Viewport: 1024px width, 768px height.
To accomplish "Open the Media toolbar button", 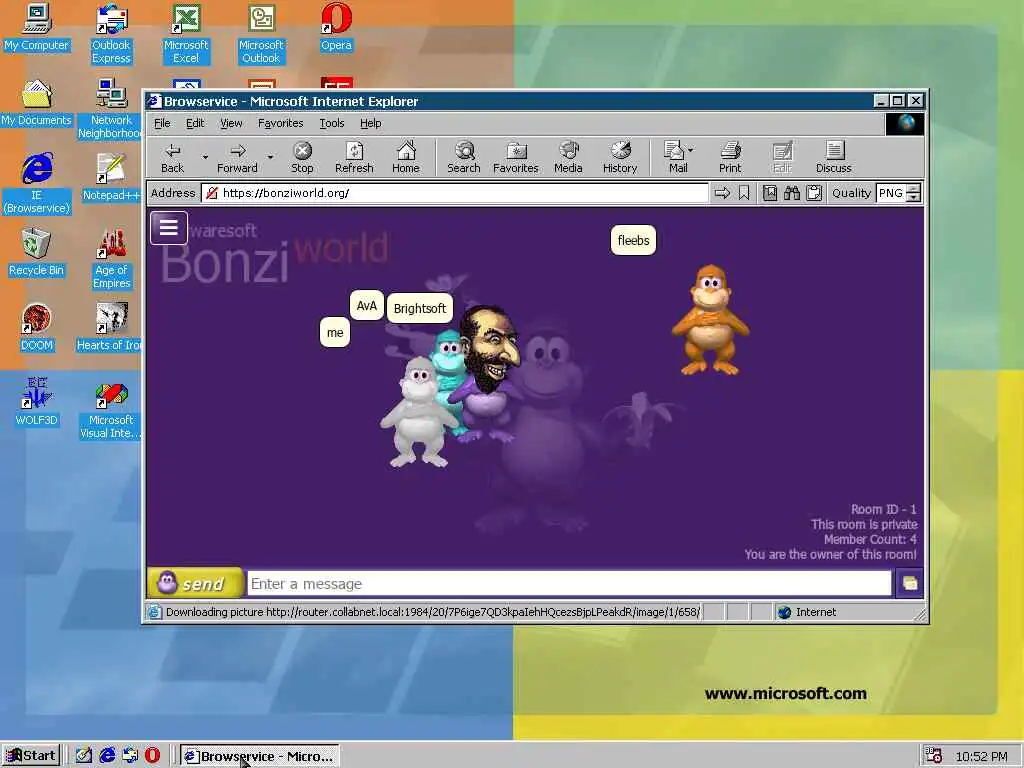I will 568,157.
